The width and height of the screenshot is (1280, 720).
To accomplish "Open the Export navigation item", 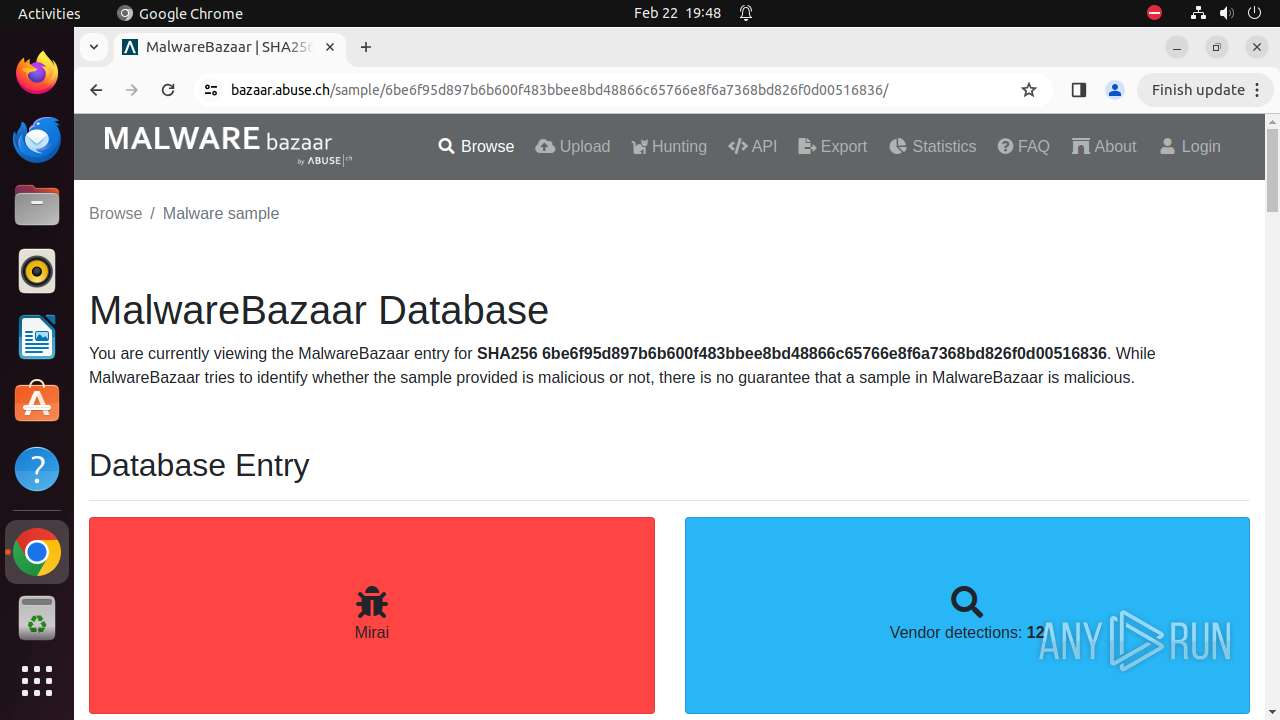I will [x=833, y=146].
